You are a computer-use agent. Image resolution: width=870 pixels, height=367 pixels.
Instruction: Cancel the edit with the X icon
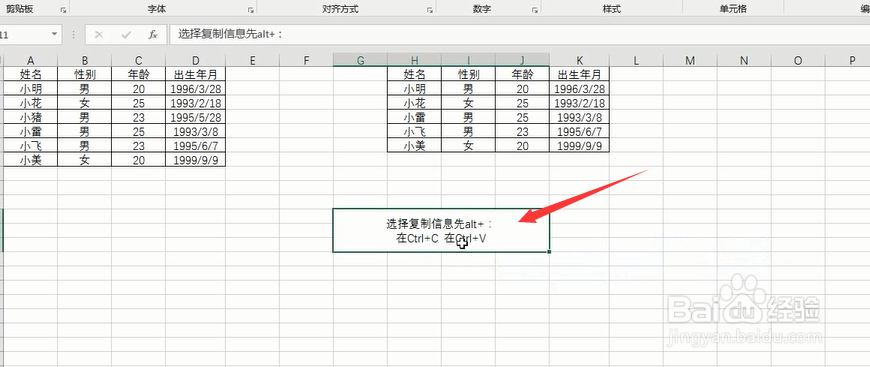click(x=99, y=34)
